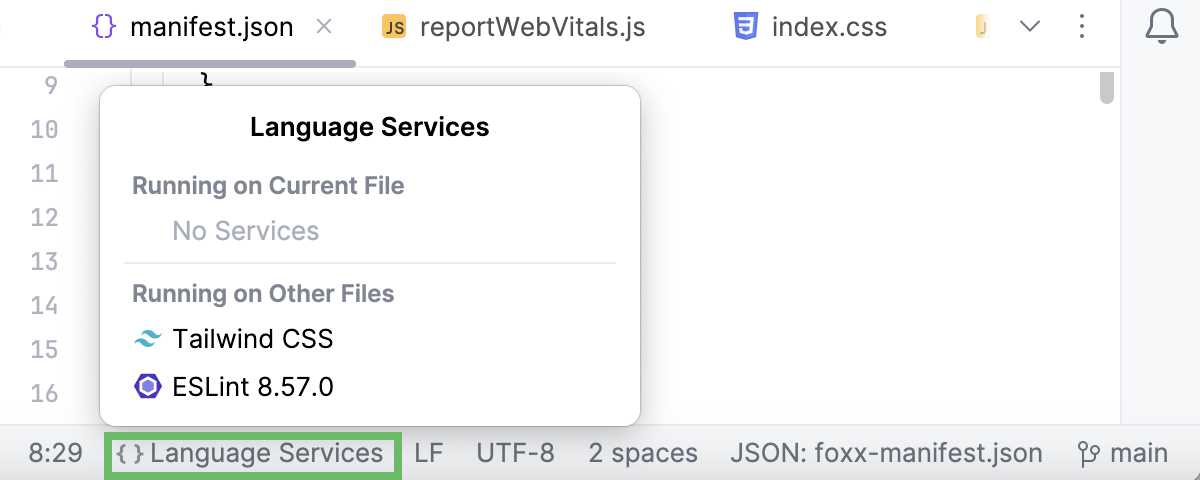The image size is (1200, 480).
Task: Click the ESLint hexagon icon
Action: click(147, 386)
